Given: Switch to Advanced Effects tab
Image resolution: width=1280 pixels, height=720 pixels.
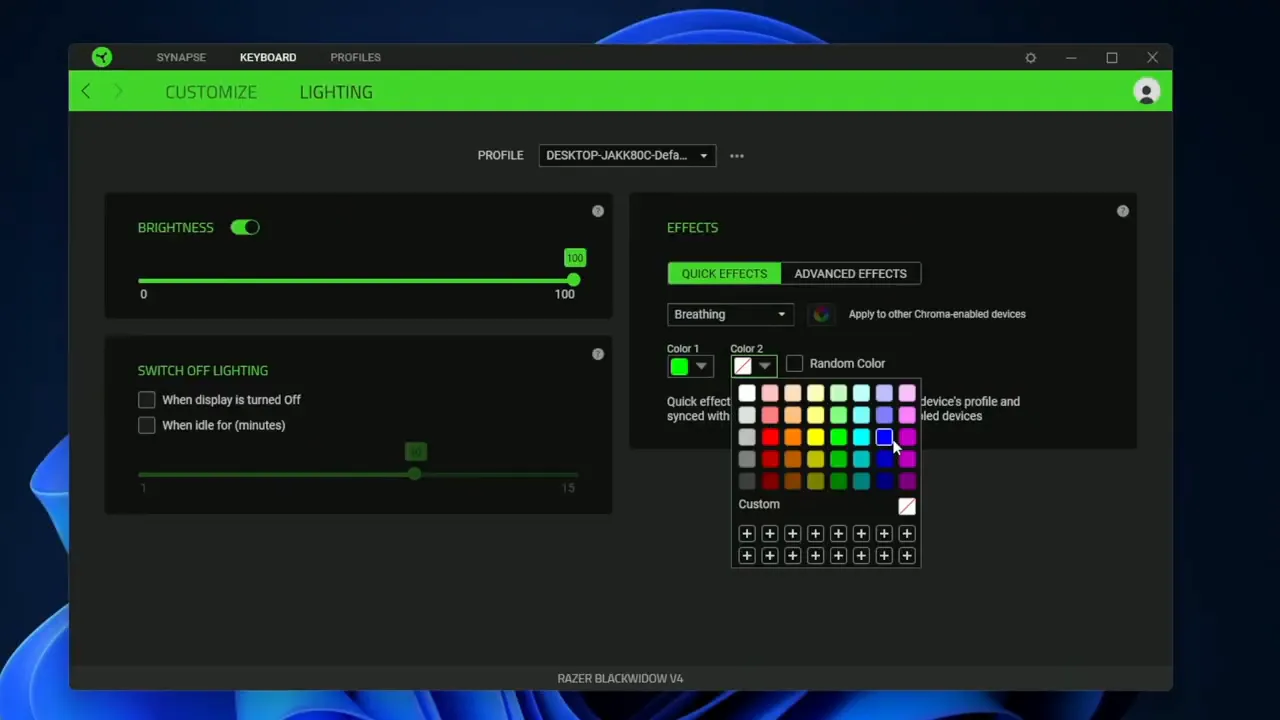Looking at the screenshot, I should point(850,274).
